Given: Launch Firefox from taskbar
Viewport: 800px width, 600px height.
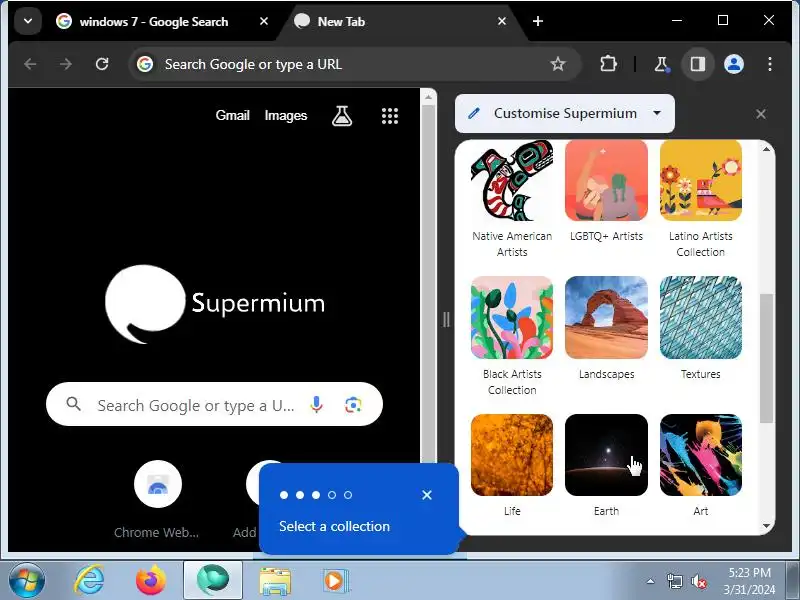Looking at the screenshot, I should pyautogui.click(x=151, y=581).
